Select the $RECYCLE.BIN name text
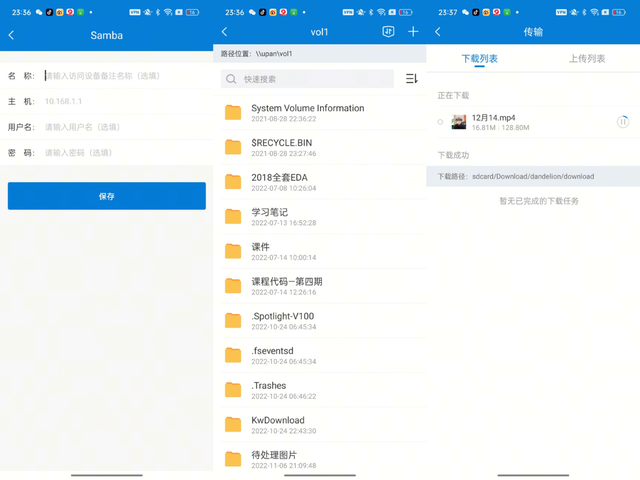Image resolution: width=640 pixels, height=480 pixels. click(282, 143)
